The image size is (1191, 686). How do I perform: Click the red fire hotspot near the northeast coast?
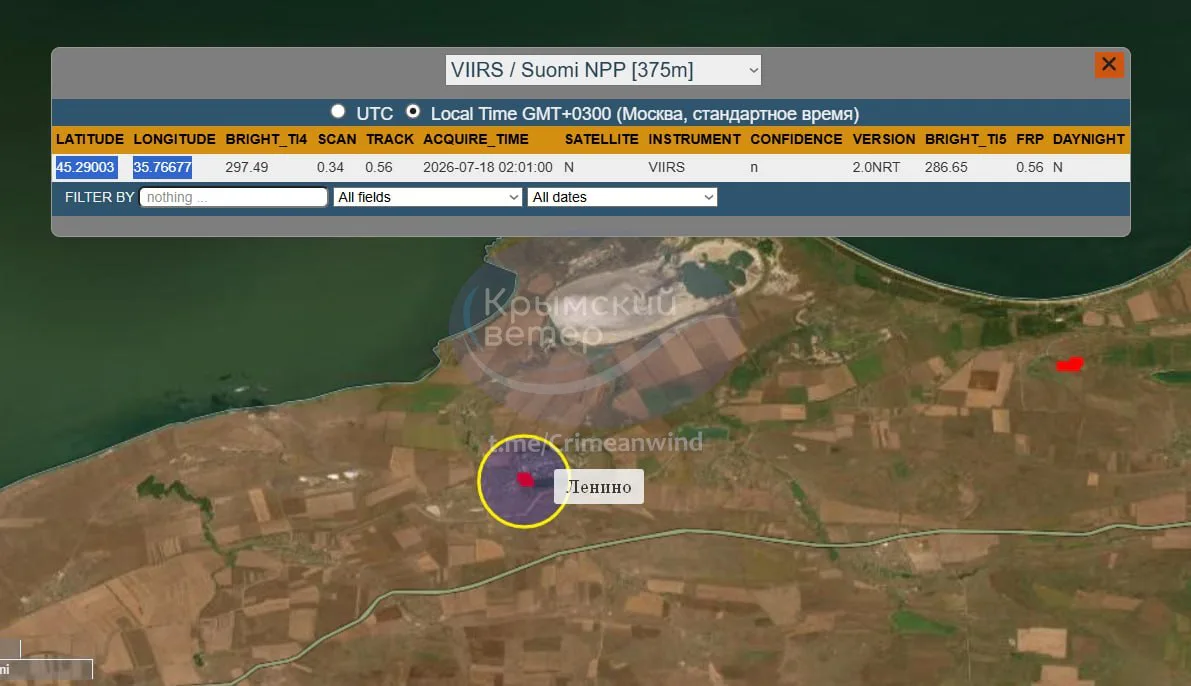pos(1069,365)
